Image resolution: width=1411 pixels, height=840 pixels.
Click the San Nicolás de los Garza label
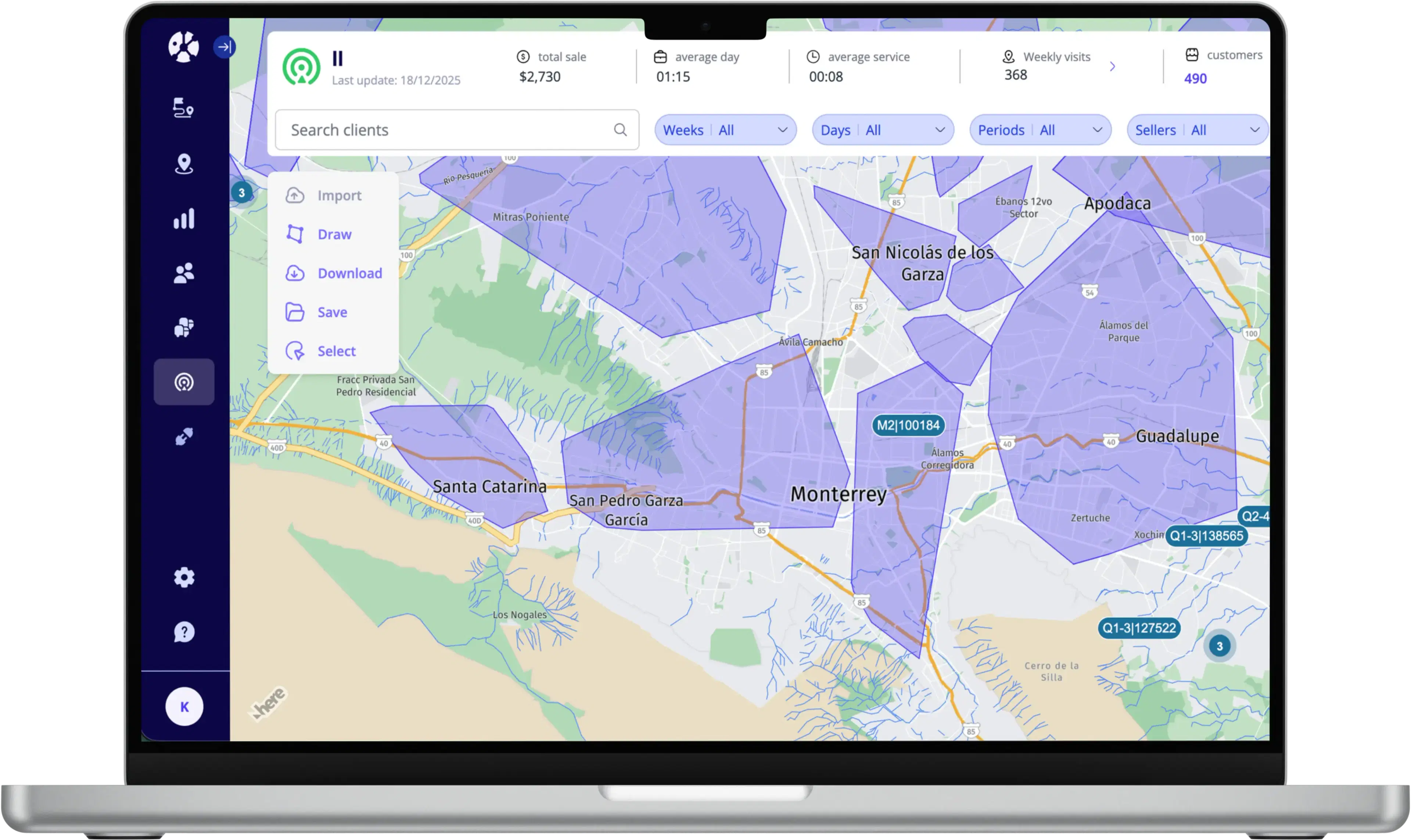click(x=923, y=263)
